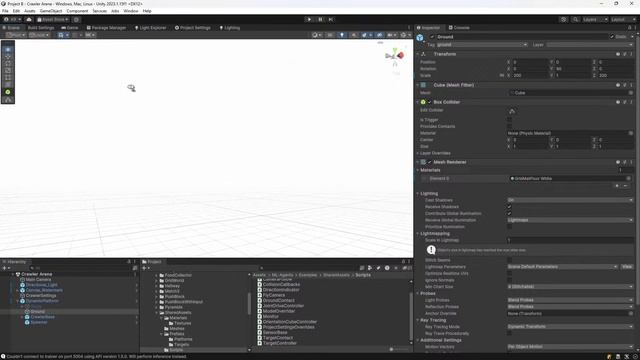Screen dimensions: 640x360
Task: Switch to the Package Manager tab
Action: 107,28
